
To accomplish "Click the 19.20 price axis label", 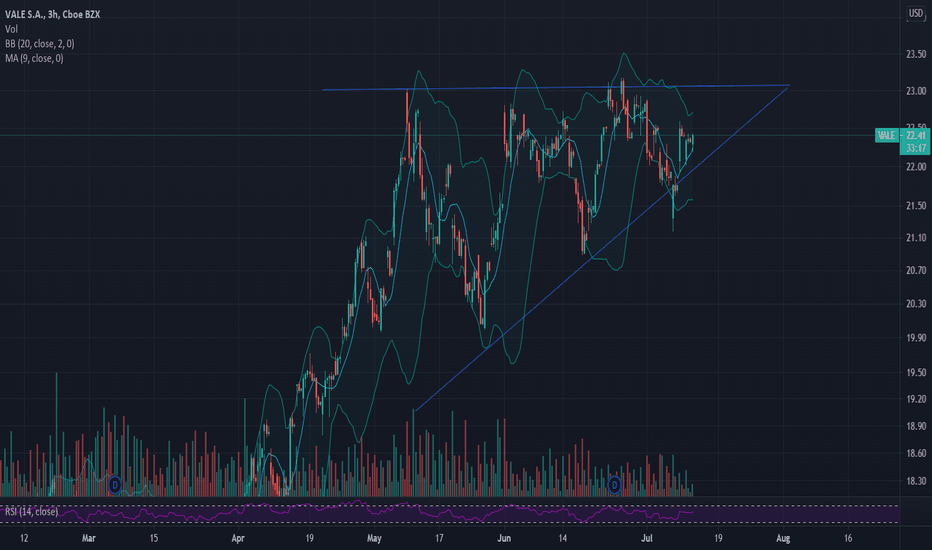I will [x=915, y=399].
